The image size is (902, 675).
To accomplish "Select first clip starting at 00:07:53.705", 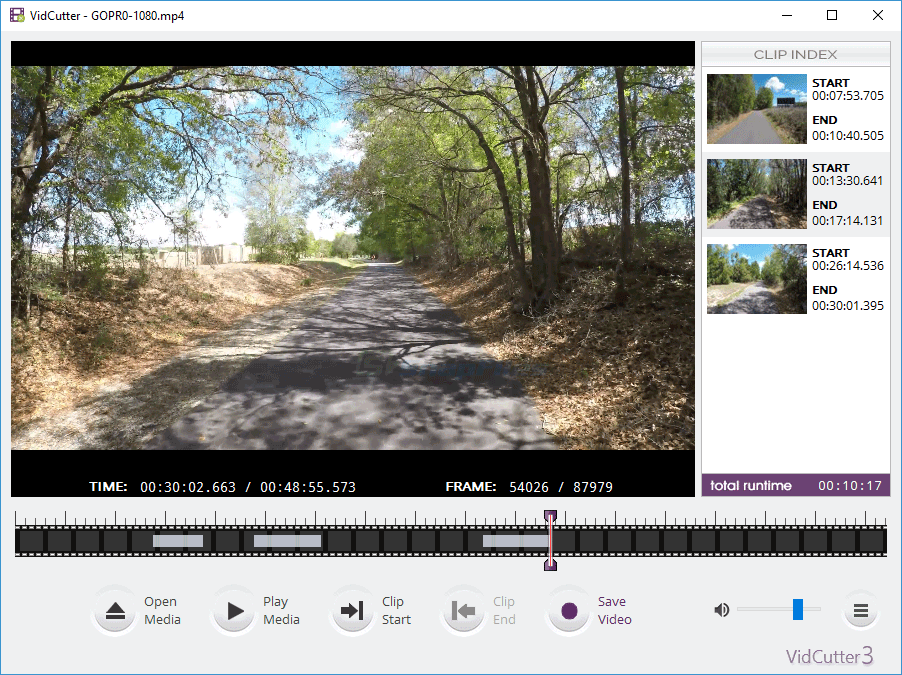I will (795, 109).
